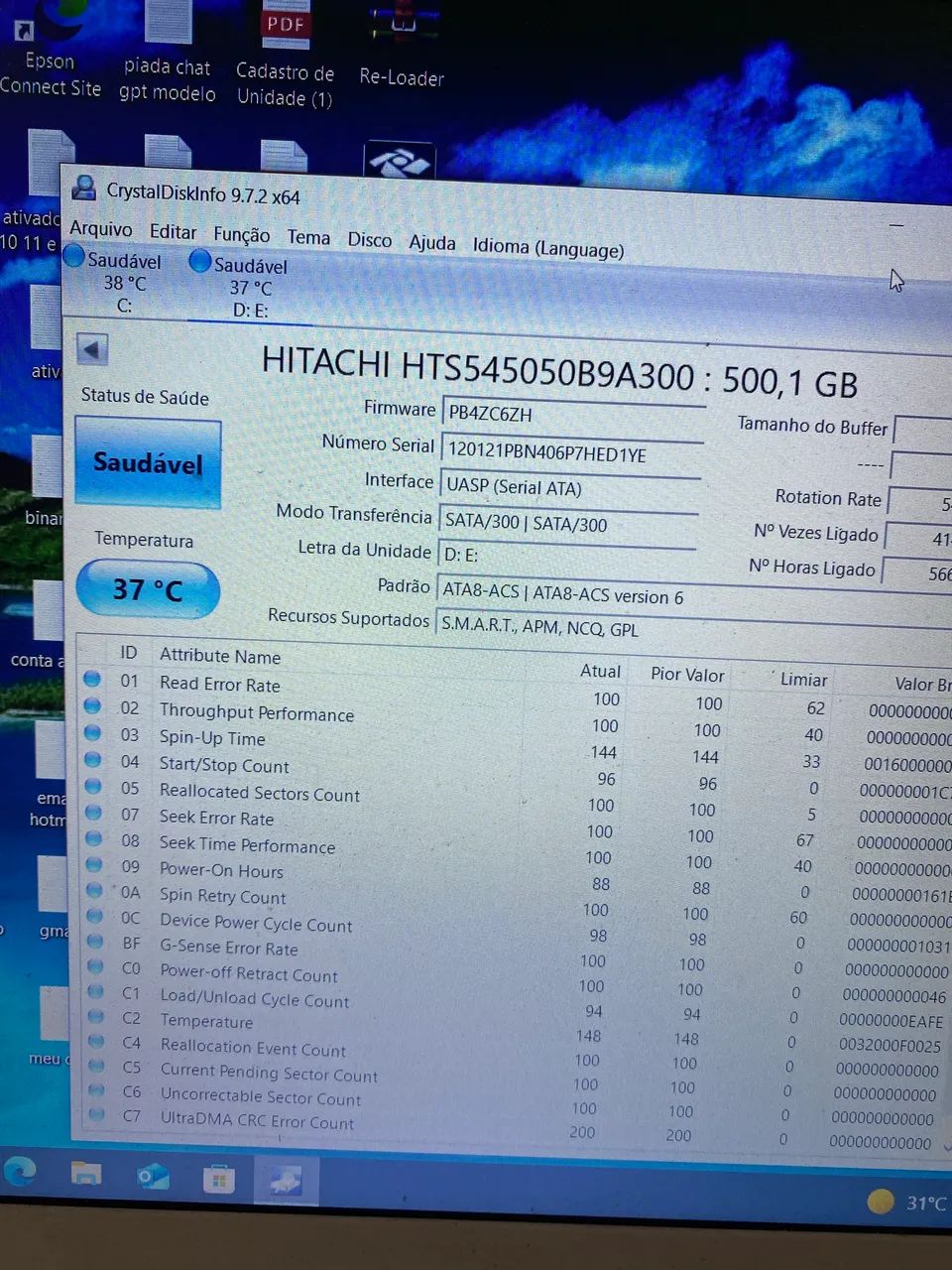Viewport: 952px width, 1270px height.
Task: Select the Cadastro de Unidade (1) PDF icon
Action: [x=285, y=56]
